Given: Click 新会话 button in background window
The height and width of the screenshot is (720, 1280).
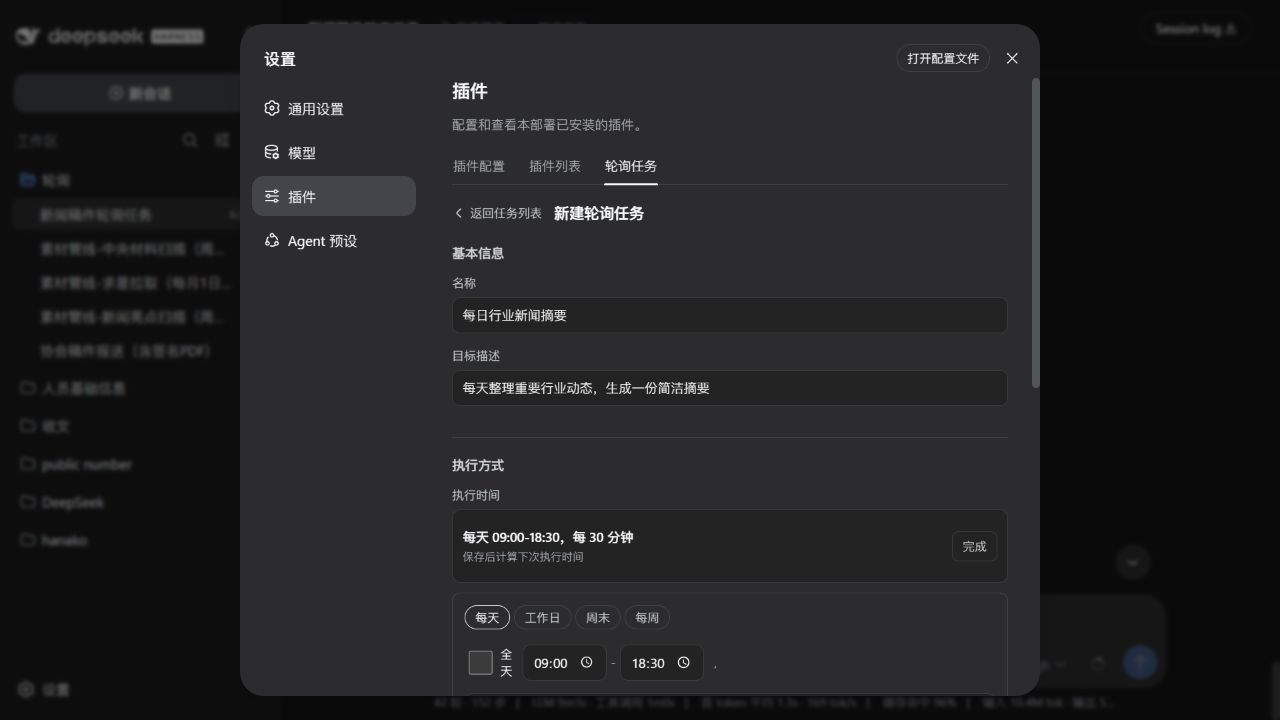Looking at the screenshot, I should [x=140, y=93].
